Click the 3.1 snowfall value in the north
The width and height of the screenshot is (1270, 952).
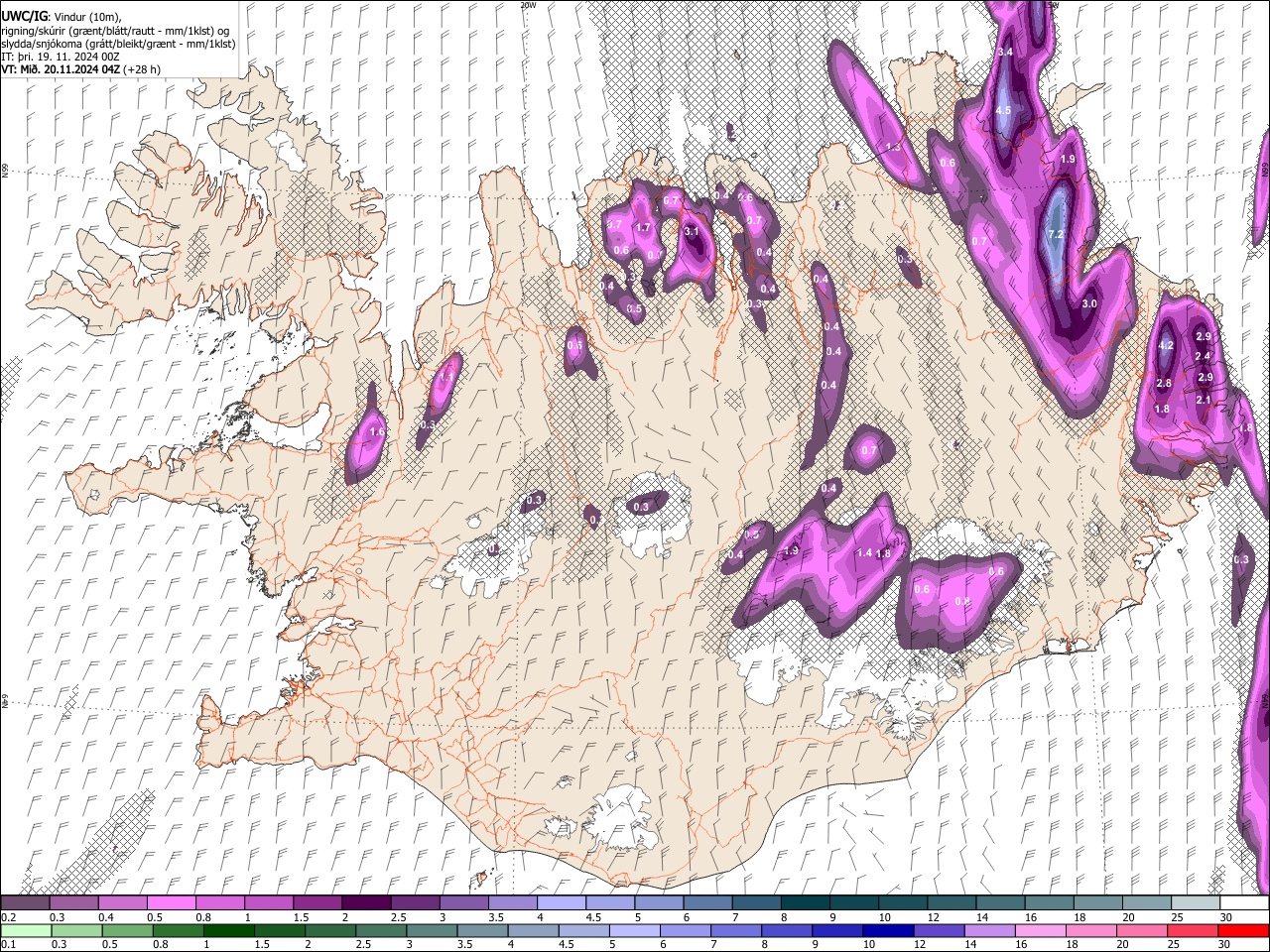point(693,232)
